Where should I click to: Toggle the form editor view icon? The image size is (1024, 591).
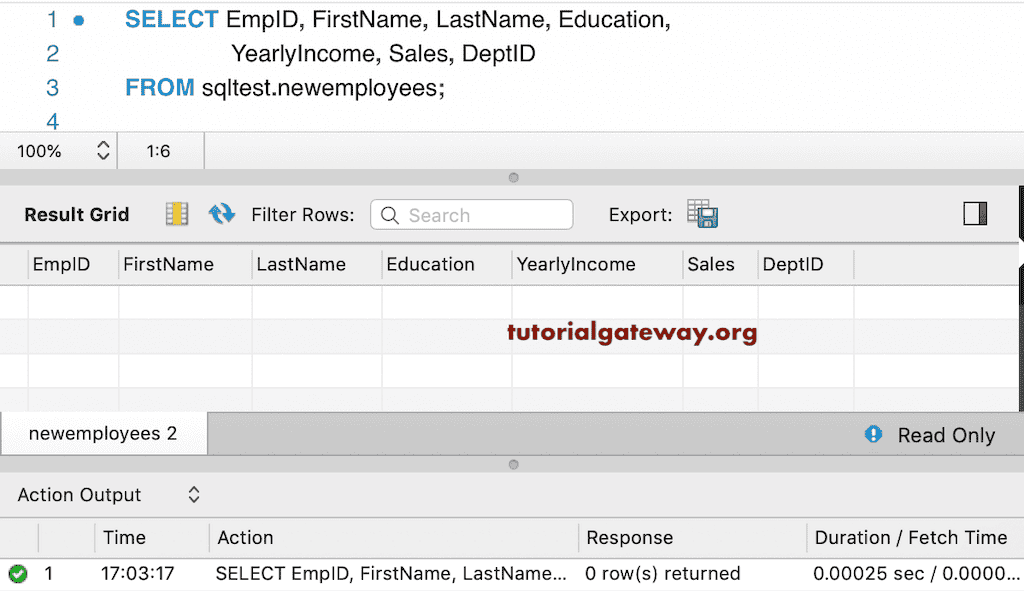pos(176,214)
